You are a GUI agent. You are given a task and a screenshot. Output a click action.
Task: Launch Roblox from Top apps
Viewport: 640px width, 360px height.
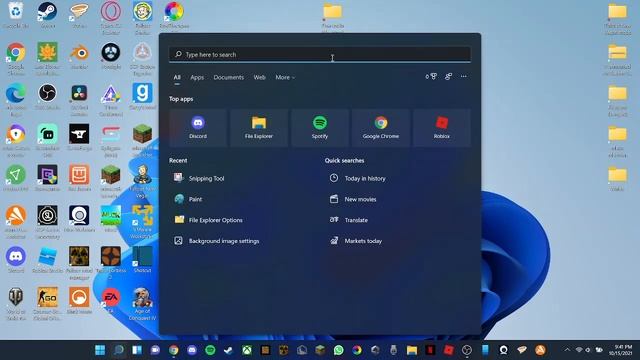coord(442,128)
